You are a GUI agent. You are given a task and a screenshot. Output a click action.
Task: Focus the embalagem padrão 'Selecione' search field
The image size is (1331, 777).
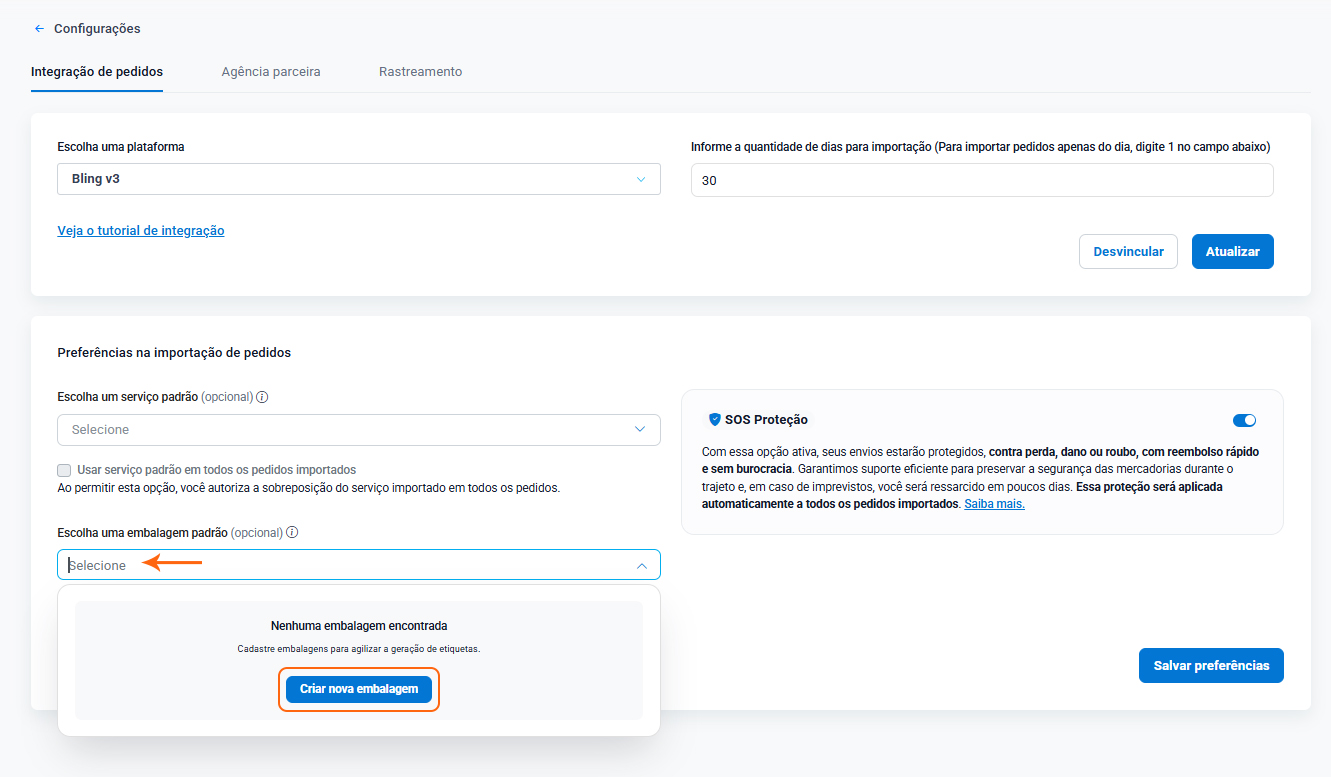(340, 566)
